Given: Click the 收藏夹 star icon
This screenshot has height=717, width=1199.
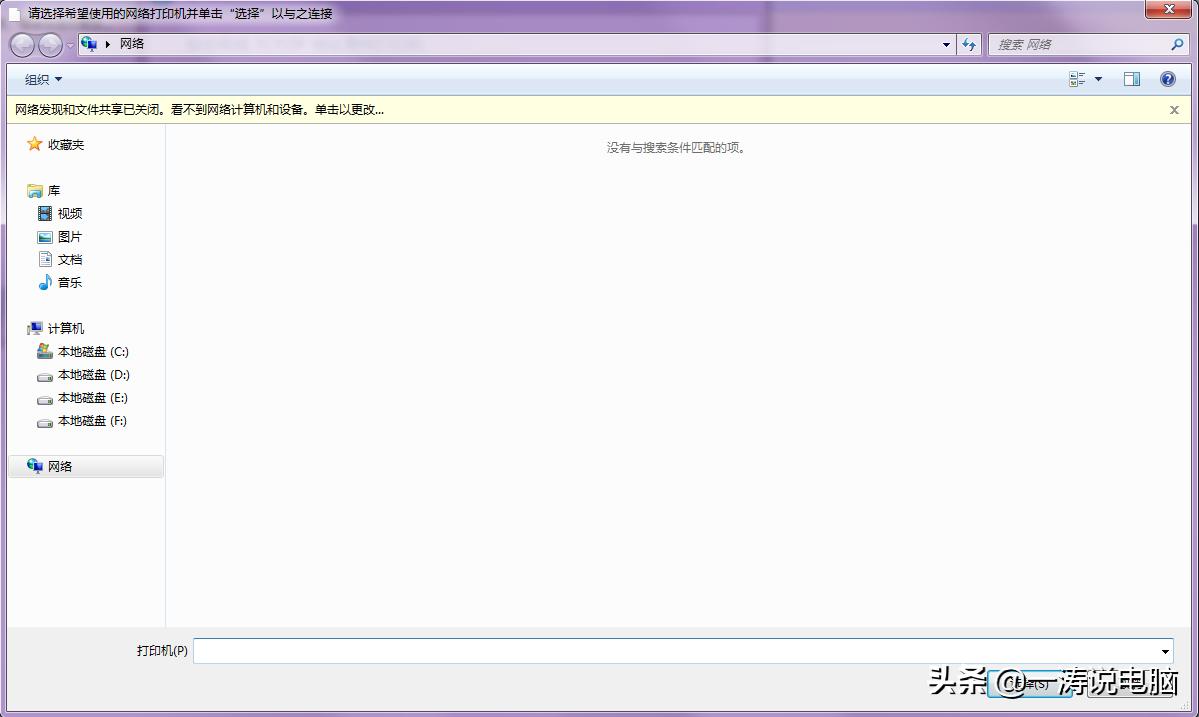Looking at the screenshot, I should tap(33, 144).
